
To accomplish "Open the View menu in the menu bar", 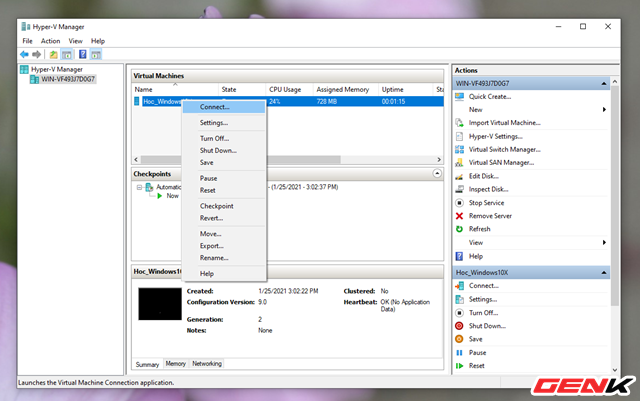I will [x=76, y=41].
